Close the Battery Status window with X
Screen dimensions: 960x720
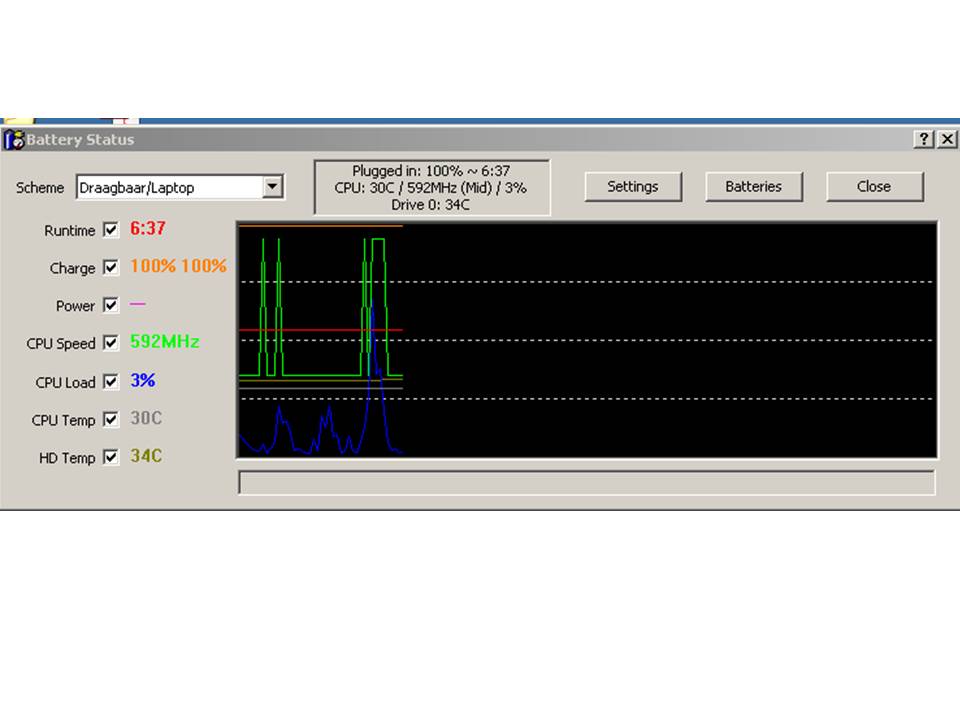(x=947, y=139)
